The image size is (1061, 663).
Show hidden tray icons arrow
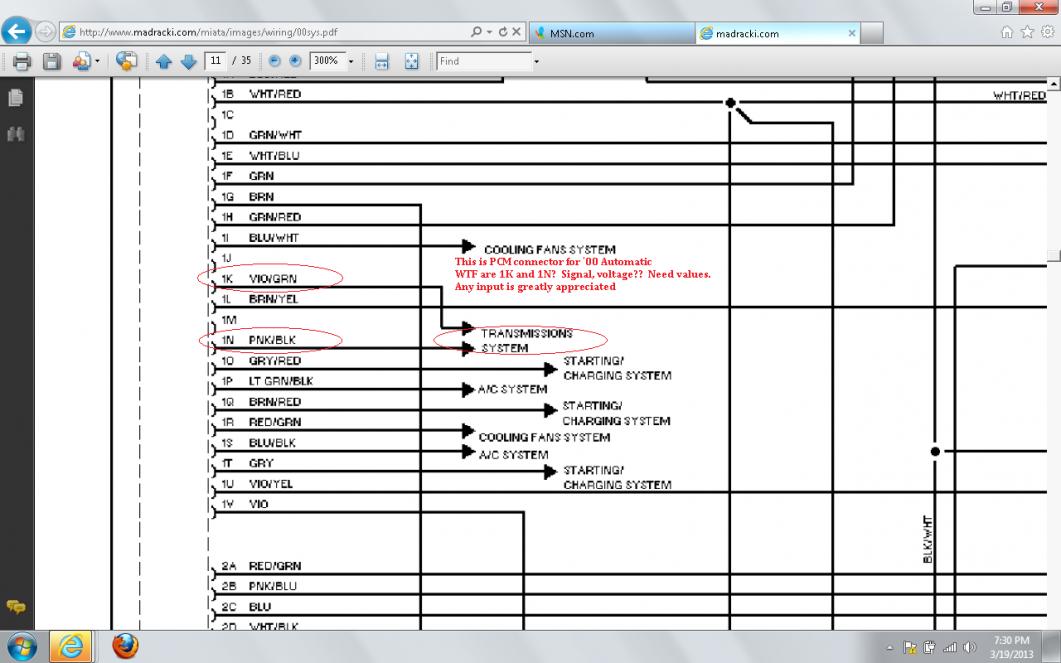pos(890,647)
